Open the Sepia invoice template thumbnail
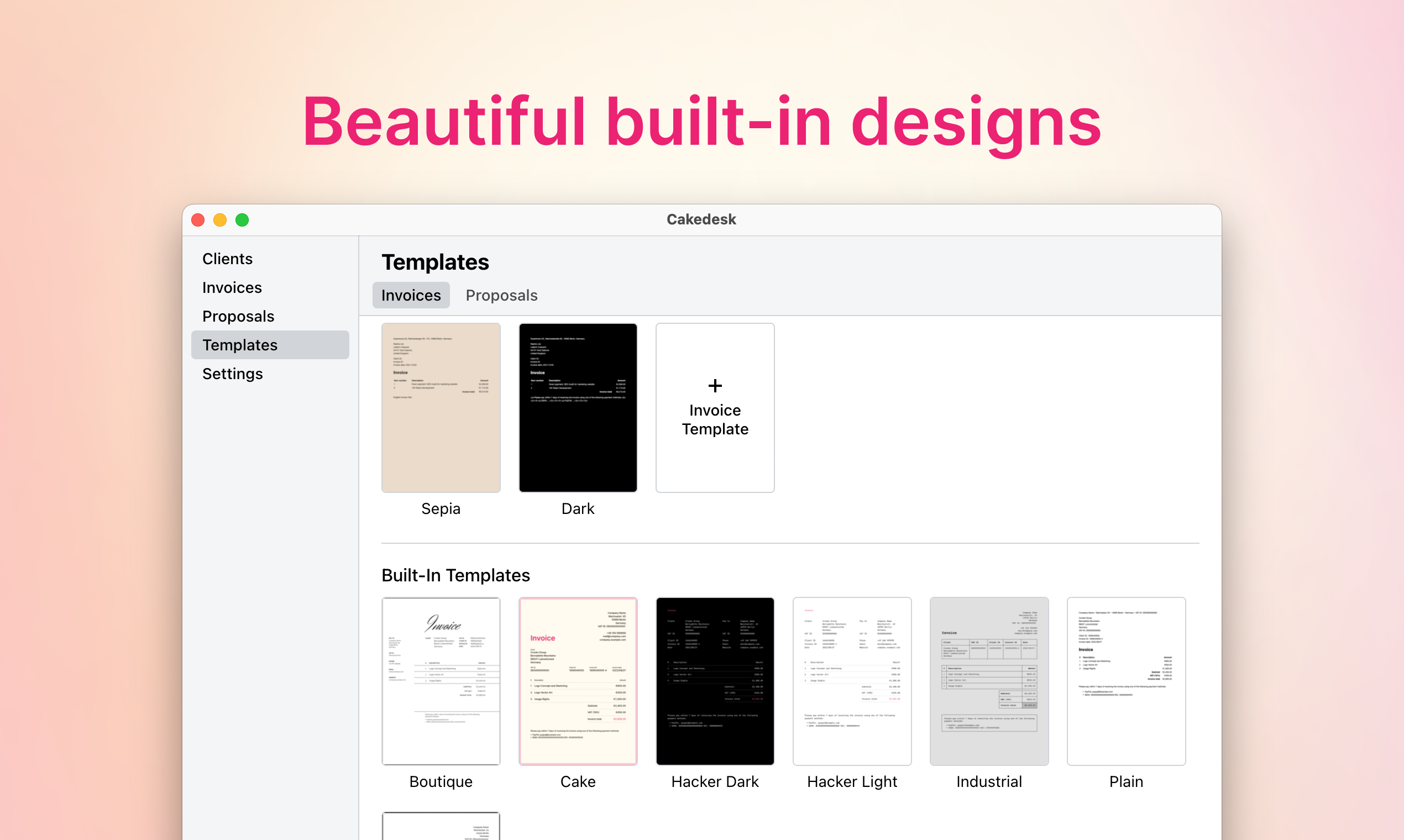 tap(441, 407)
